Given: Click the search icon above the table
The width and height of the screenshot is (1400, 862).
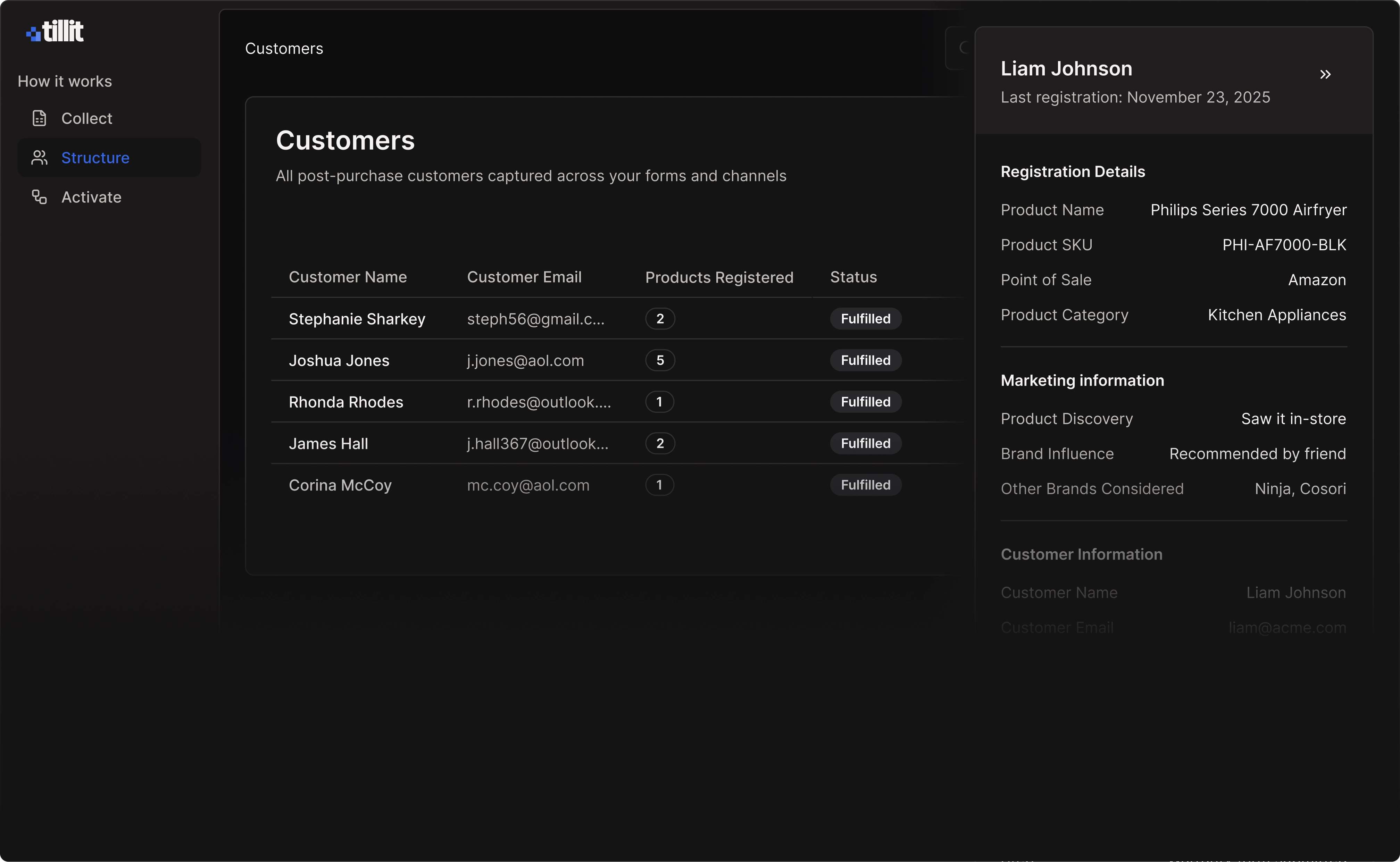Looking at the screenshot, I should pos(965,48).
